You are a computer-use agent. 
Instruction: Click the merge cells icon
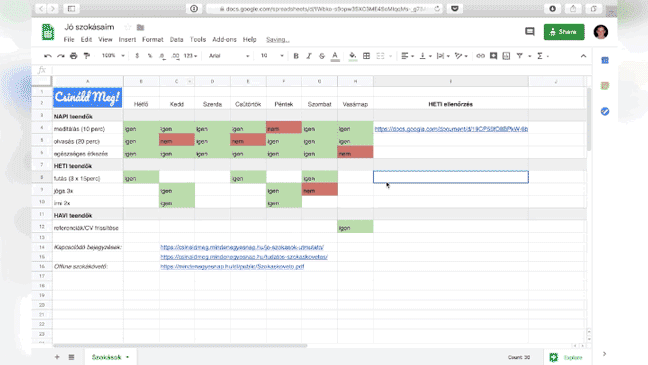pyautogui.click(x=380, y=56)
